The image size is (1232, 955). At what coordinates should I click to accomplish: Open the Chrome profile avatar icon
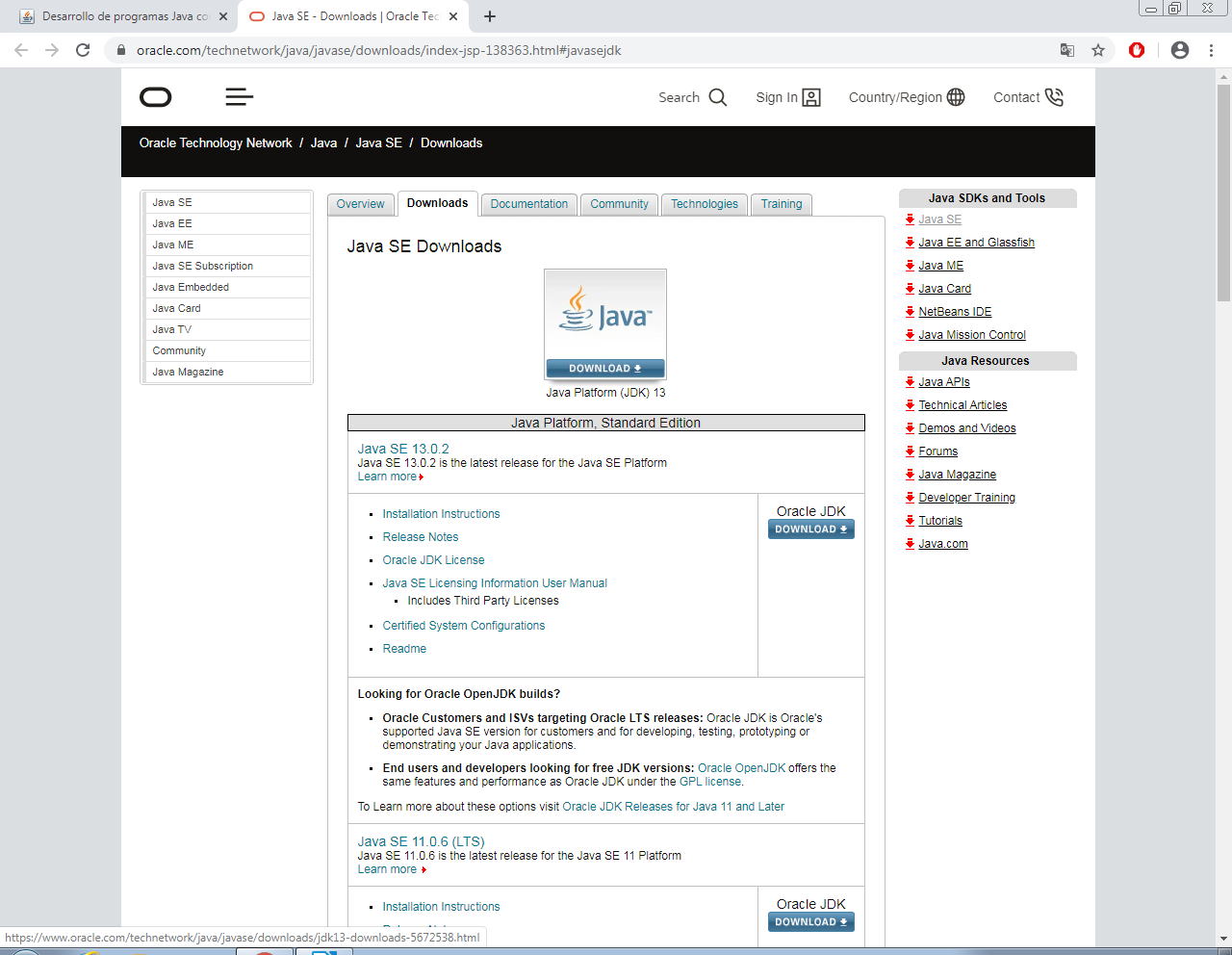click(1180, 50)
